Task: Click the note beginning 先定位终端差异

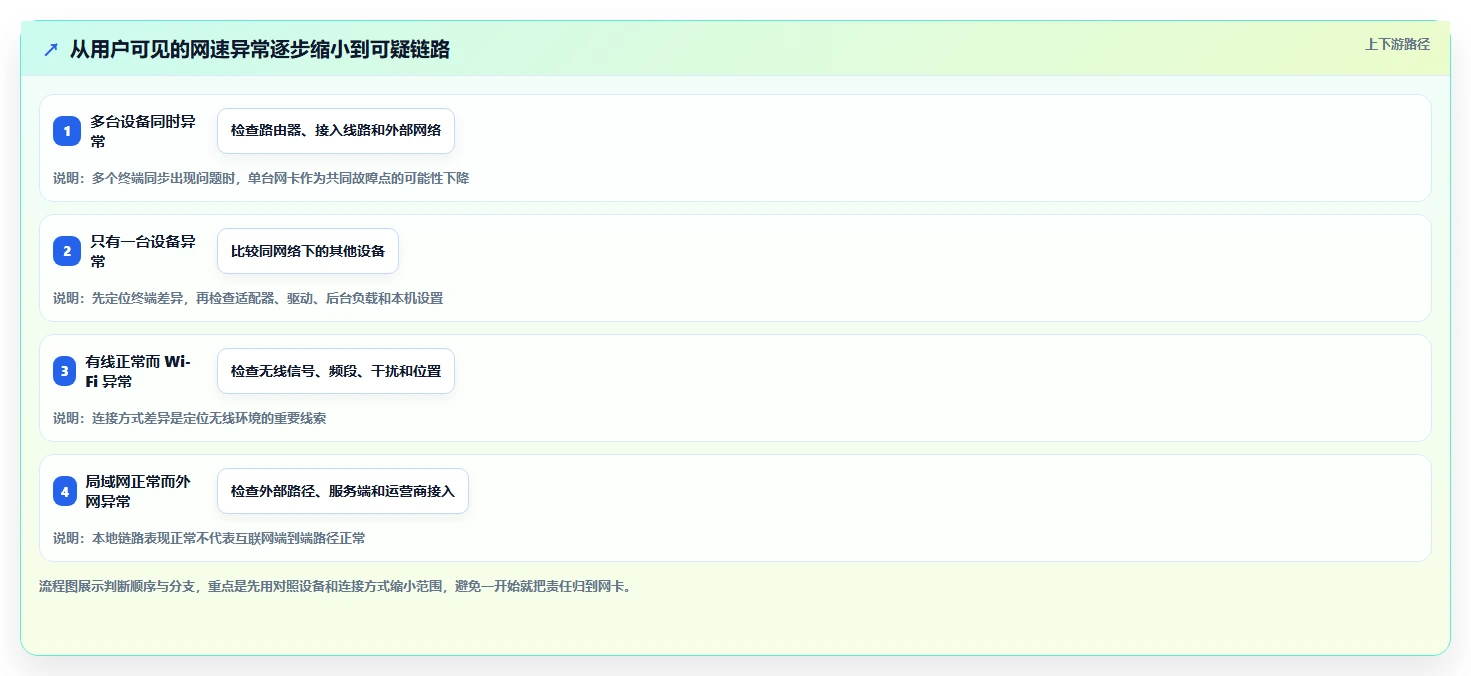Action: click(x=248, y=298)
